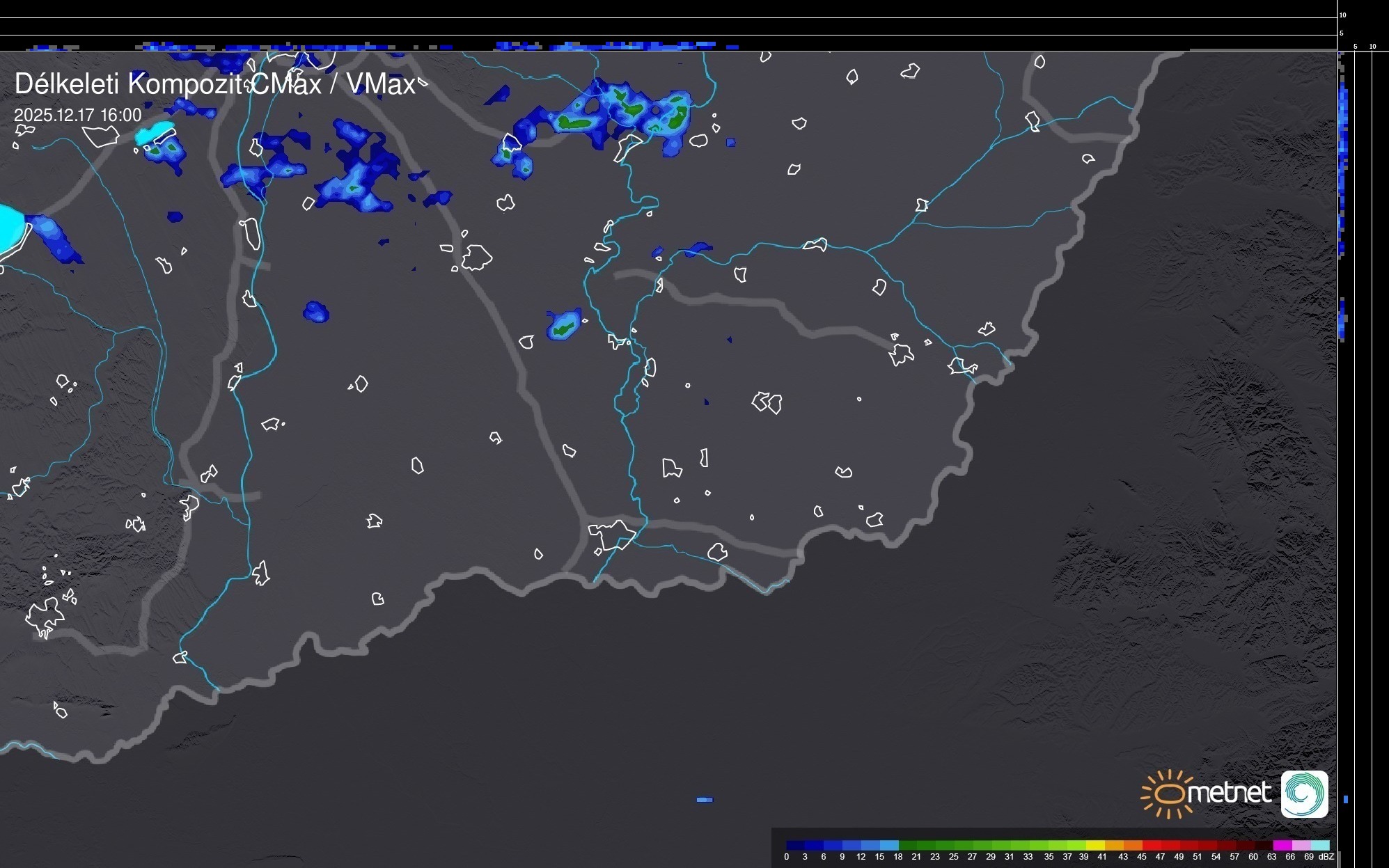Click the Délkeleti Kompozit CMax / VMax title

(214, 84)
